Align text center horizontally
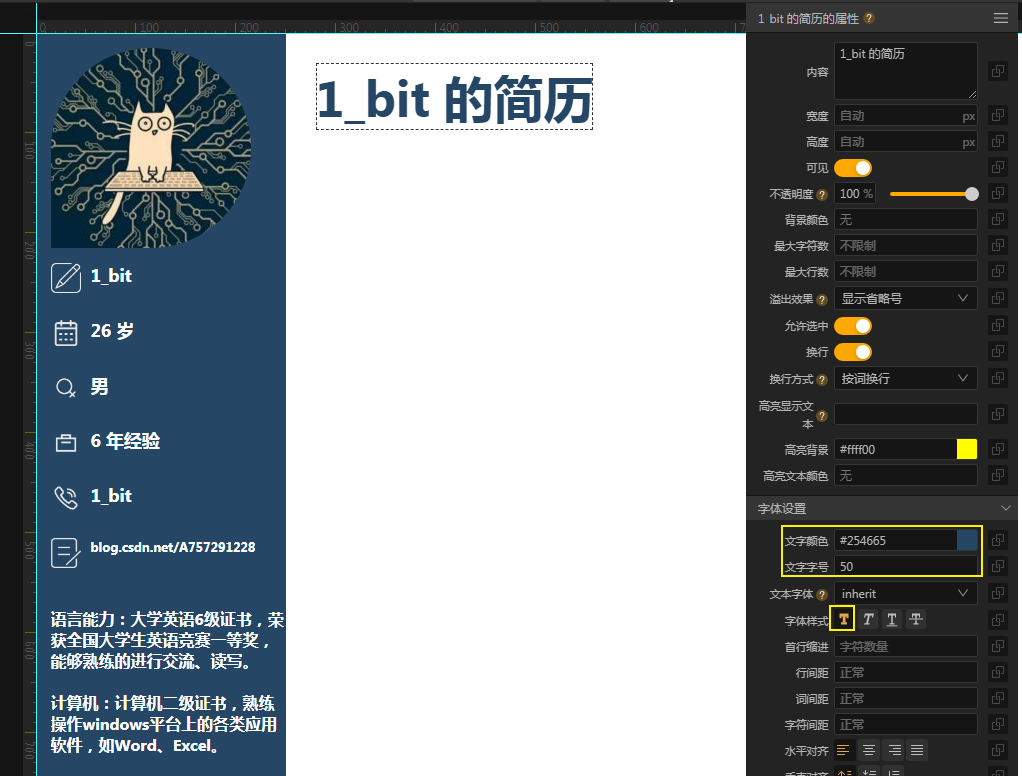This screenshot has width=1022, height=776. [868, 750]
